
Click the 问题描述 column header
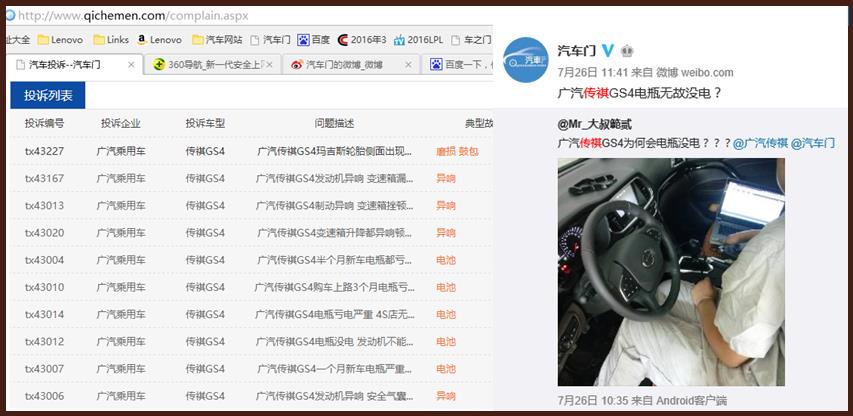click(x=334, y=123)
